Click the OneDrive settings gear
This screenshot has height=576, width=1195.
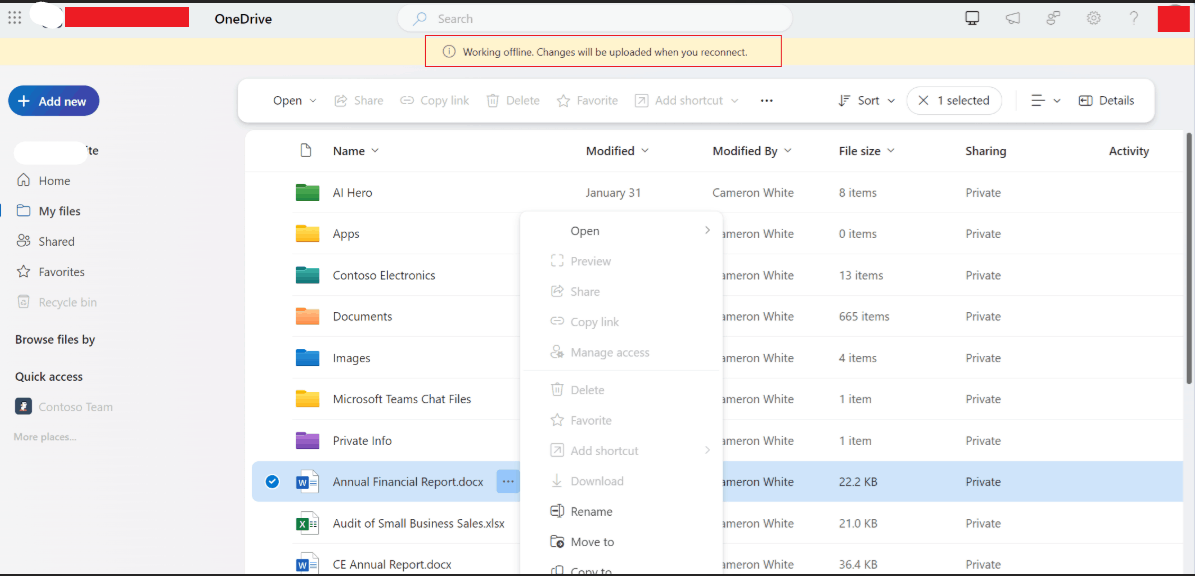click(1093, 18)
